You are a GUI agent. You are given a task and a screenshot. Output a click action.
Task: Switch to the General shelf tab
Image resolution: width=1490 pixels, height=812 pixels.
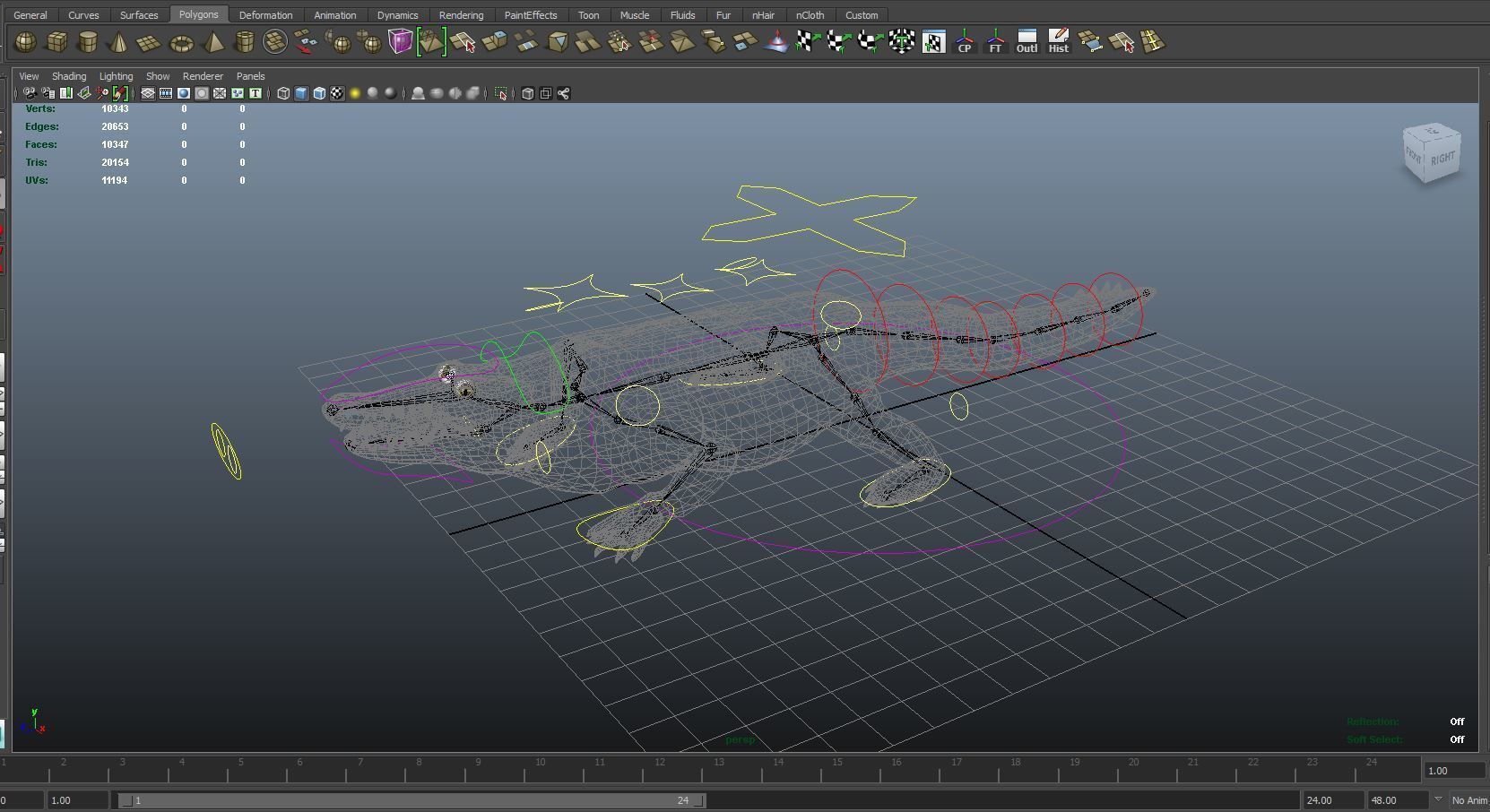30,15
